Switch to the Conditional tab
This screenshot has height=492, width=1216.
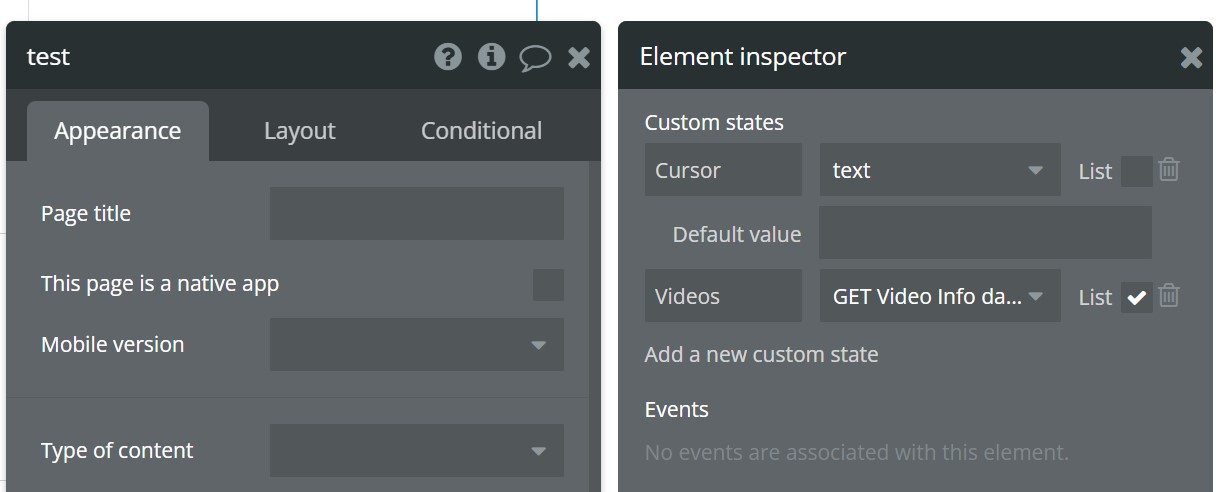coord(481,131)
